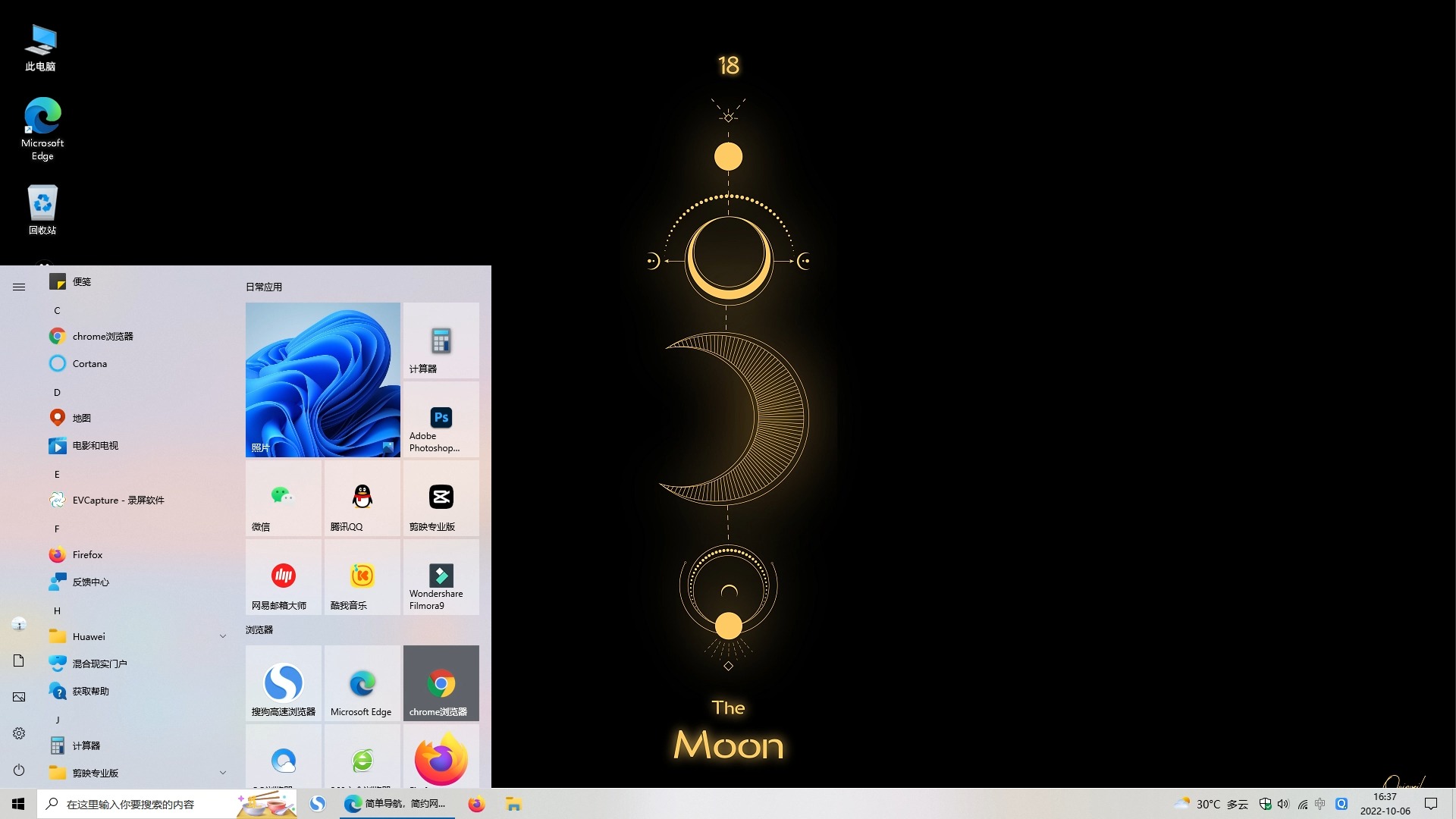Launch the 搜狗高速浏览器 tile

pos(284,683)
